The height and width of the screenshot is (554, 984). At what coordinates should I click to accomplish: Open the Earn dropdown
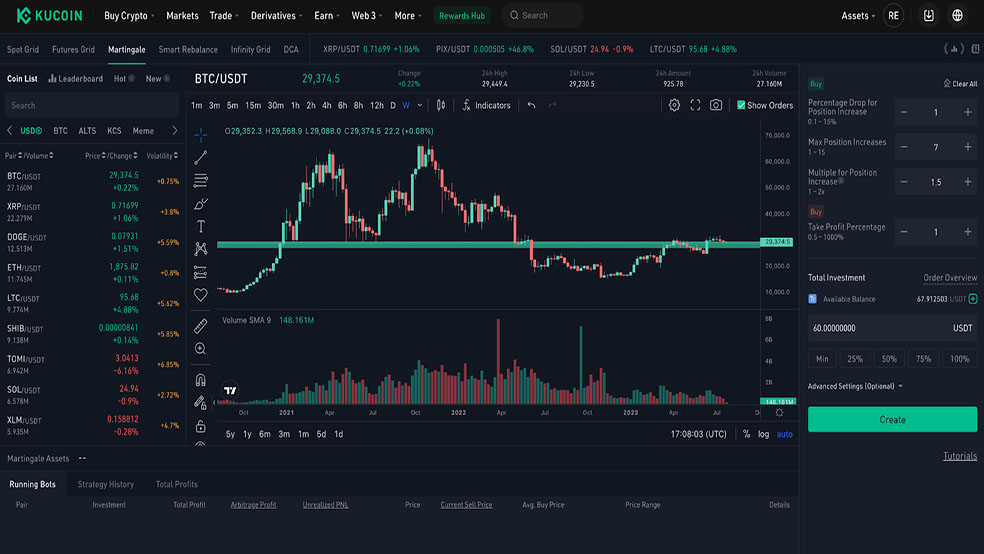click(326, 16)
